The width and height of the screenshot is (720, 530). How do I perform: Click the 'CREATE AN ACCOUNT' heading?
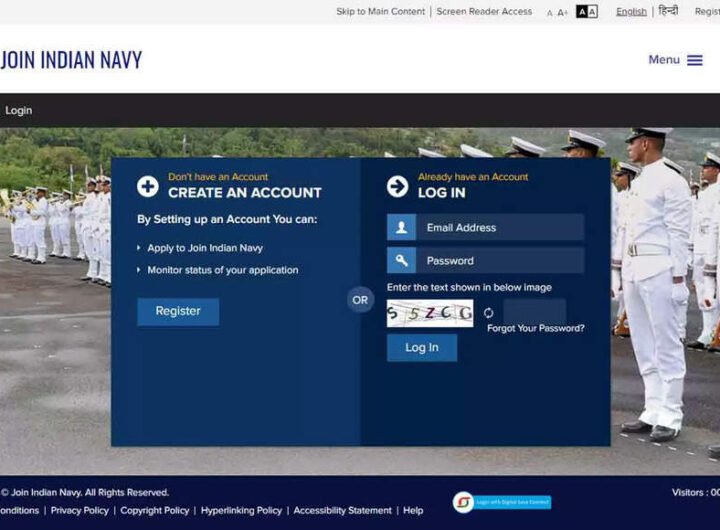(x=245, y=193)
